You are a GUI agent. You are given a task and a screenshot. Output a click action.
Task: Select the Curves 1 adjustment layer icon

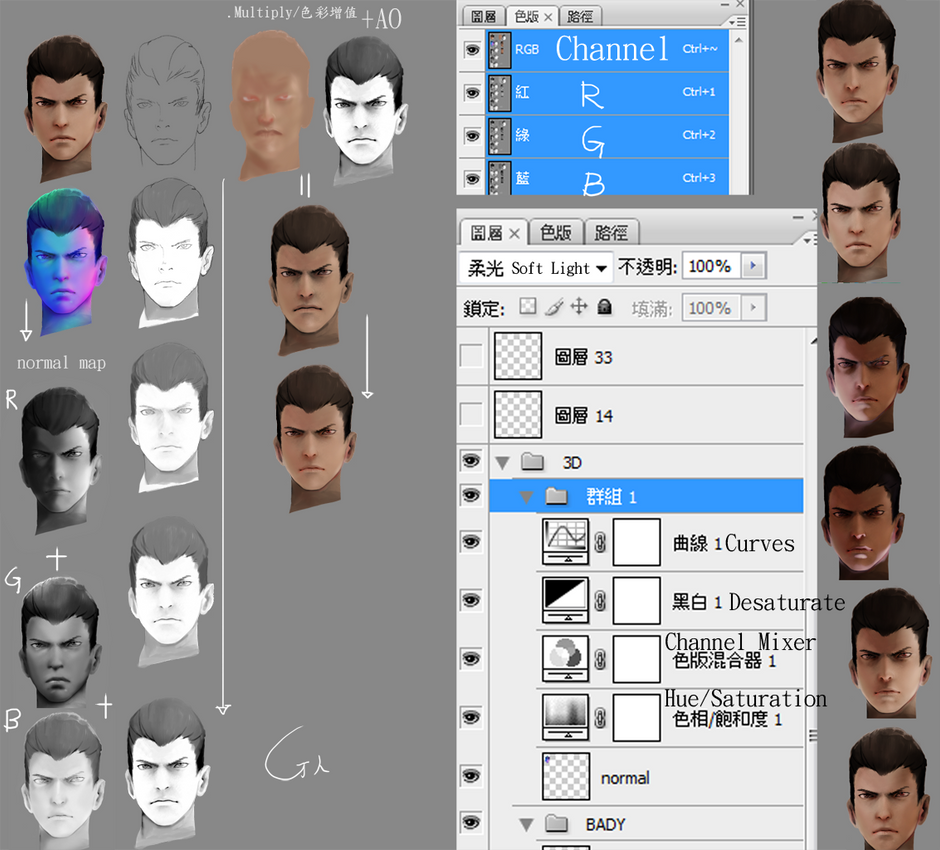click(567, 541)
